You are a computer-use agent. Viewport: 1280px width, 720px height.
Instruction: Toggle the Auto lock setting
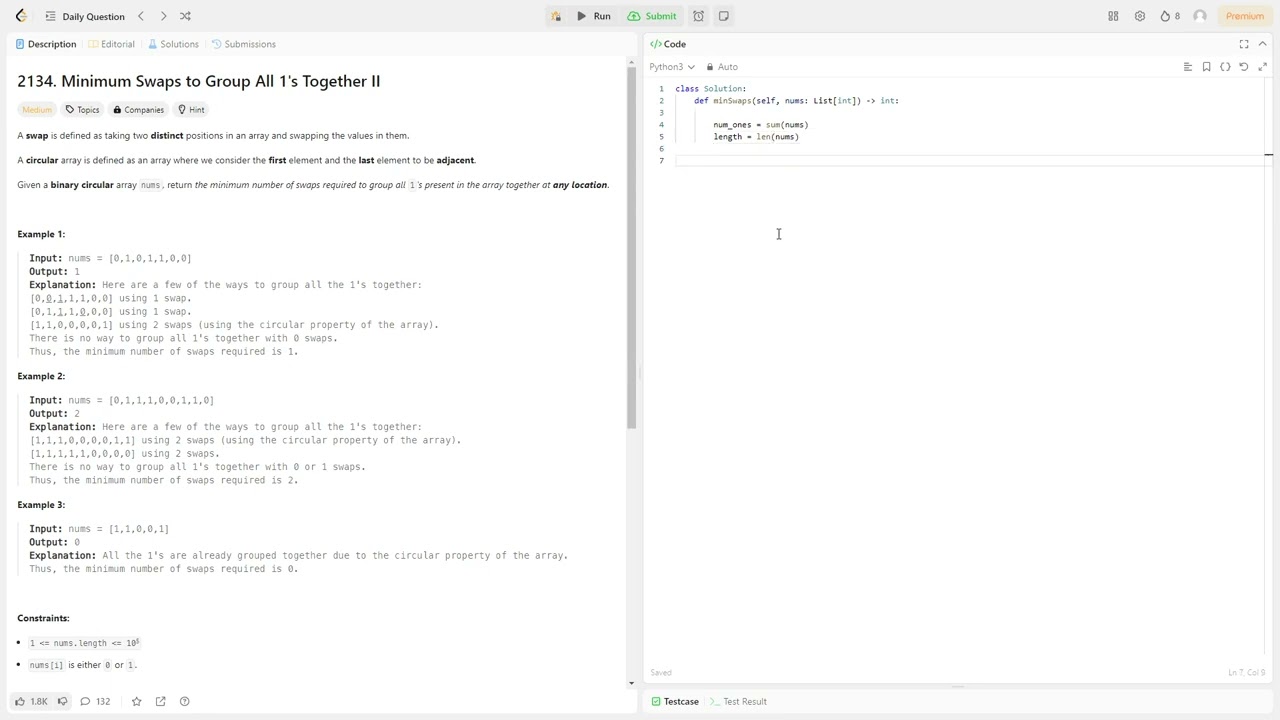[722, 67]
